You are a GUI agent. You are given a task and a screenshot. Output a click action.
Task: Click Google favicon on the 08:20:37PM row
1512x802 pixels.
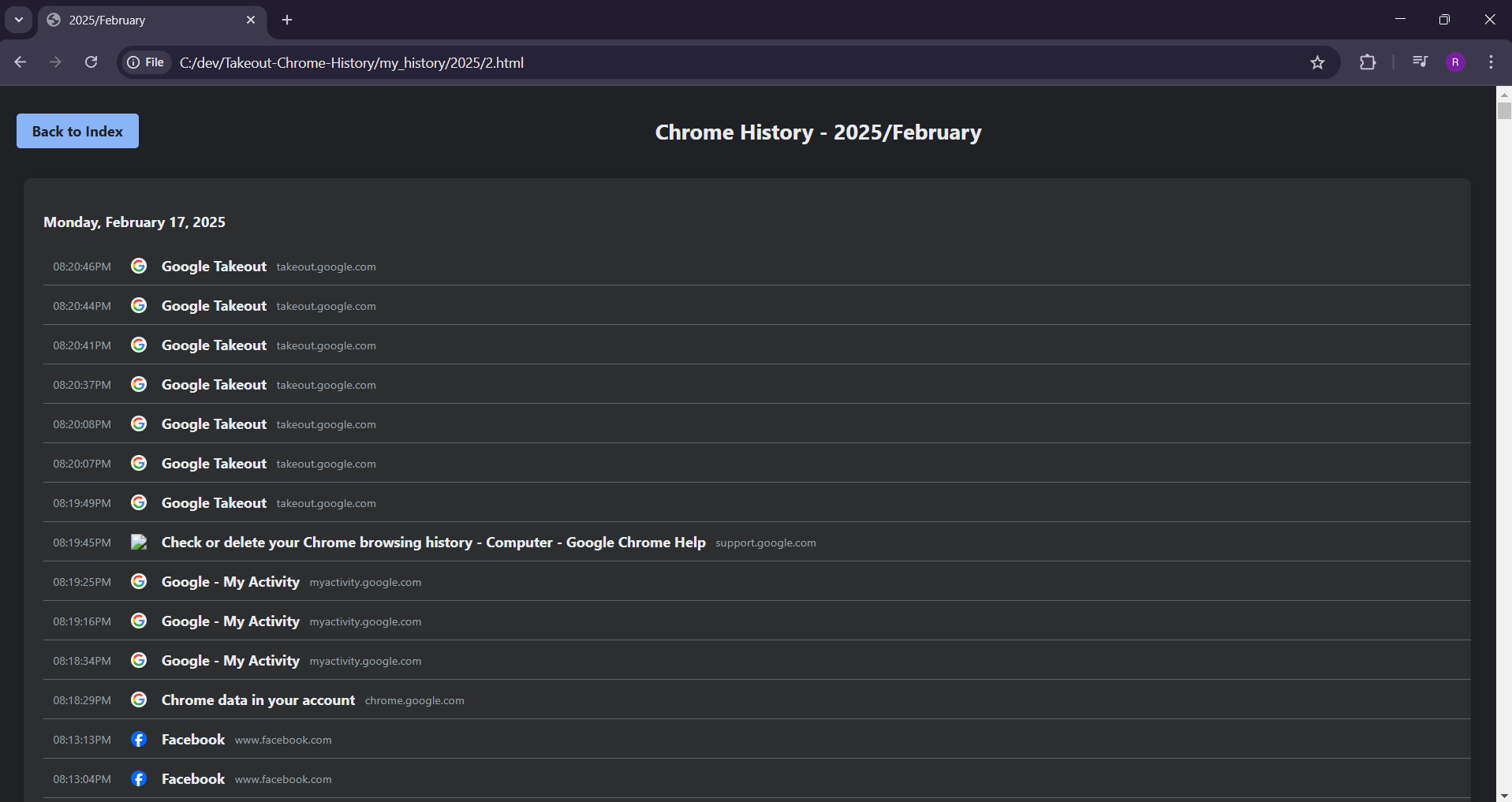coord(139,384)
